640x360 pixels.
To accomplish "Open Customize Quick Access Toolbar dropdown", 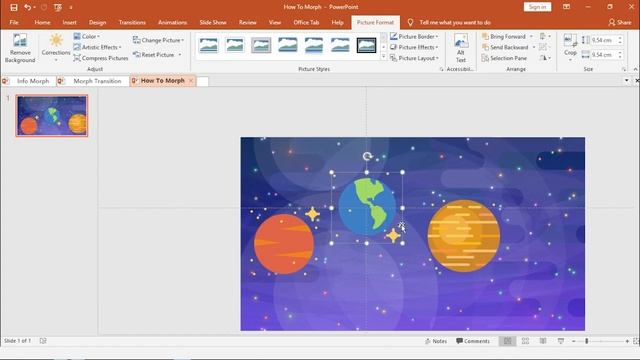I will click(71, 7).
